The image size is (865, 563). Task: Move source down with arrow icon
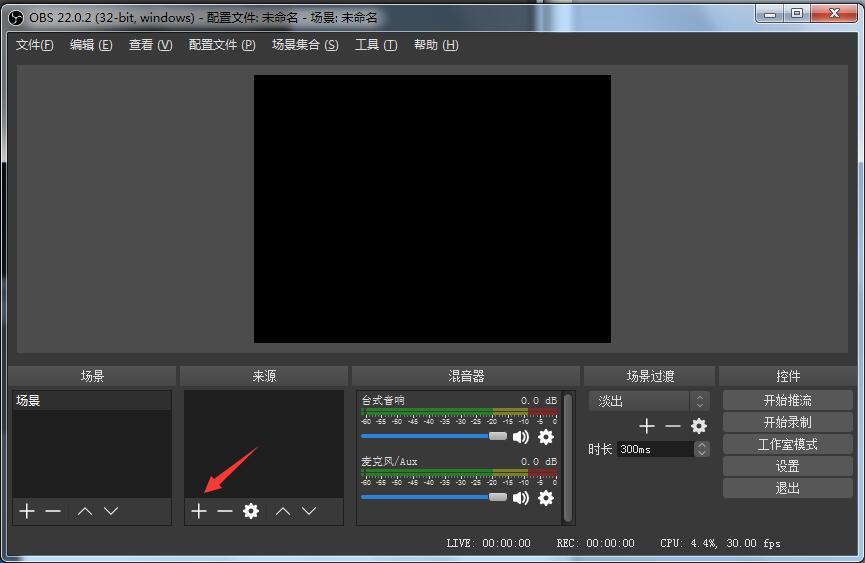(309, 511)
